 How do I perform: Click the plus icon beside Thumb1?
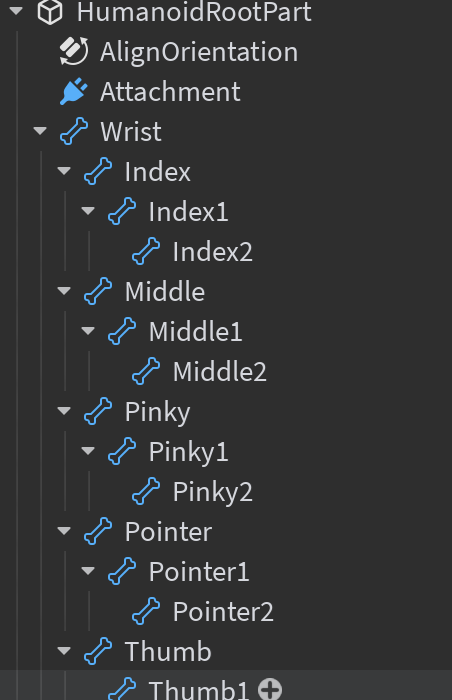click(x=270, y=689)
